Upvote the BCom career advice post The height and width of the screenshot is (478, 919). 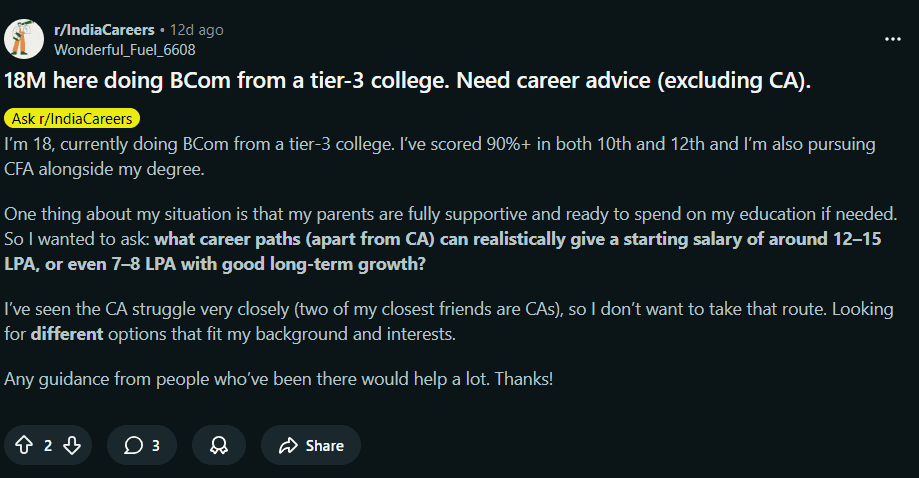click(x=25, y=445)
